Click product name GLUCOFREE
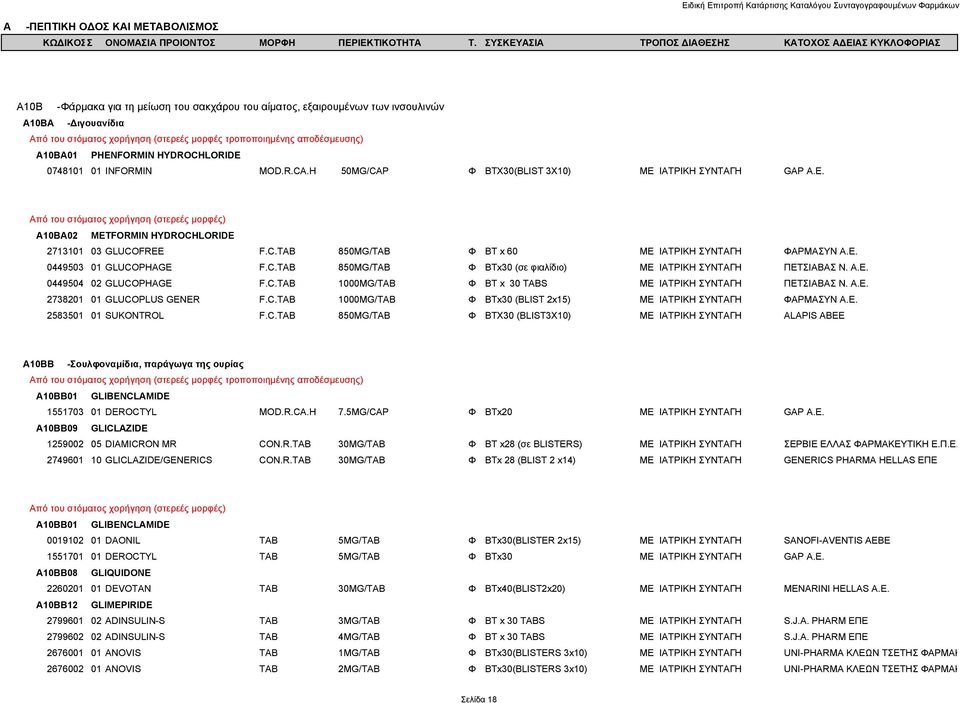 click(x=135, y=252)
